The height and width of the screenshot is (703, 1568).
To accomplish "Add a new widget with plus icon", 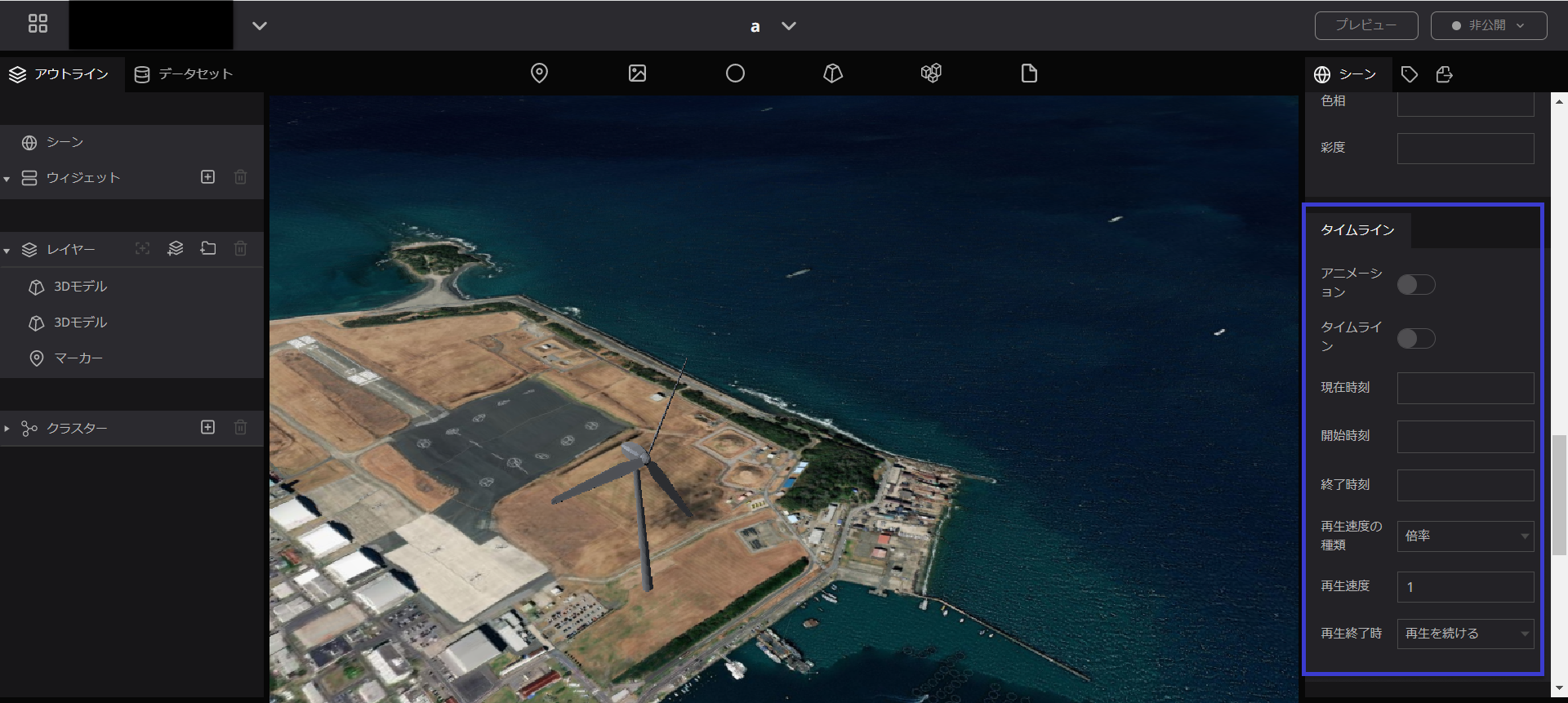I will 208,177.
